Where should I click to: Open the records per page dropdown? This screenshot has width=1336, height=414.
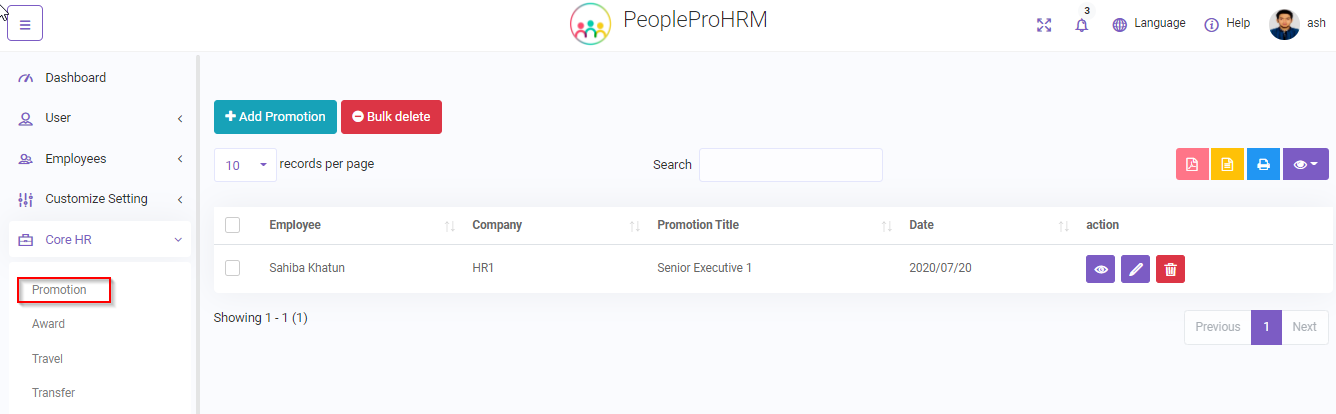pos(245,165)
